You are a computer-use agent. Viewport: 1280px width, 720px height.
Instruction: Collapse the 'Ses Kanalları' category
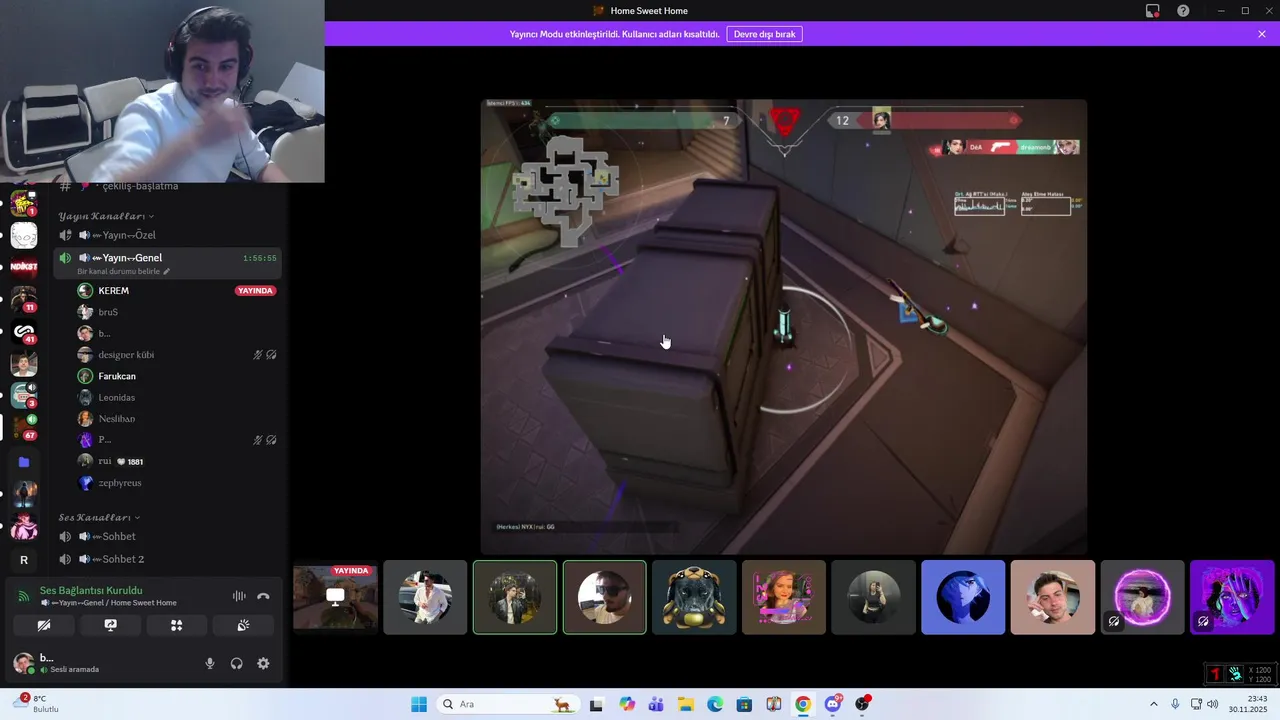click(98, 517)
